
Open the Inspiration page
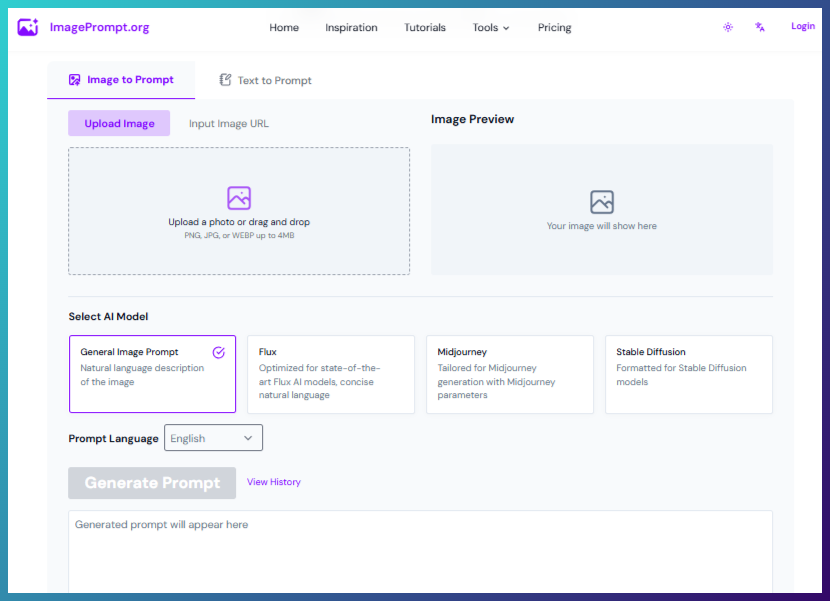[351, 28]
